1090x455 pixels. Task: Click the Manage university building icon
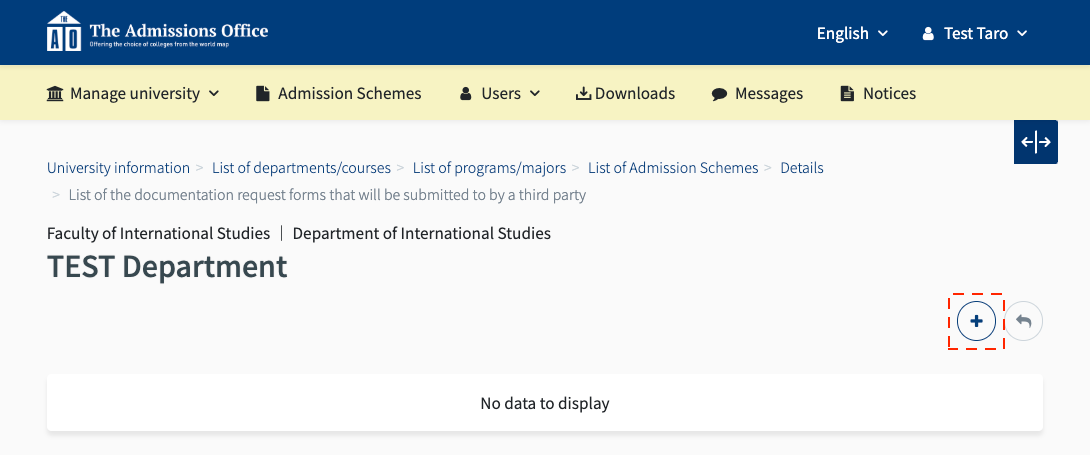click(56, 94)
